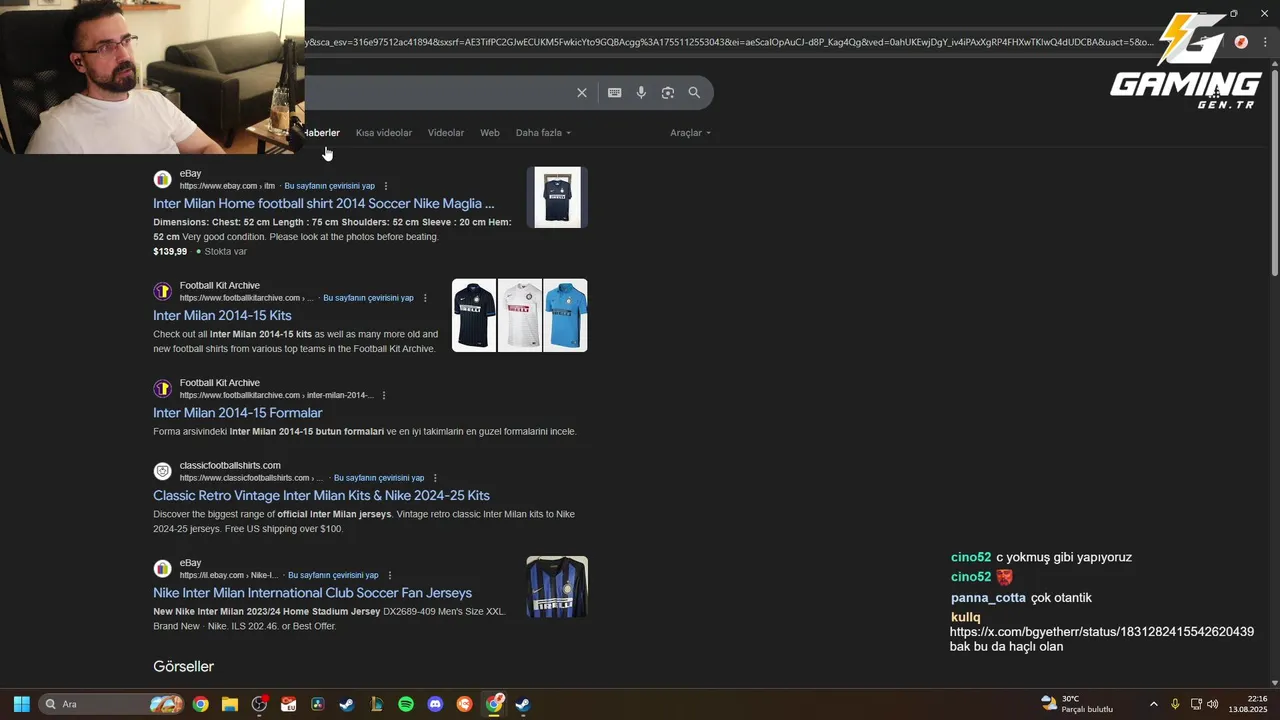The width and height of the screenshot is (1280, 720).
Task: Open the 30°C Parçalı bulutlu weather widget
Action: pyautogui.click(x=1078, y=704)
